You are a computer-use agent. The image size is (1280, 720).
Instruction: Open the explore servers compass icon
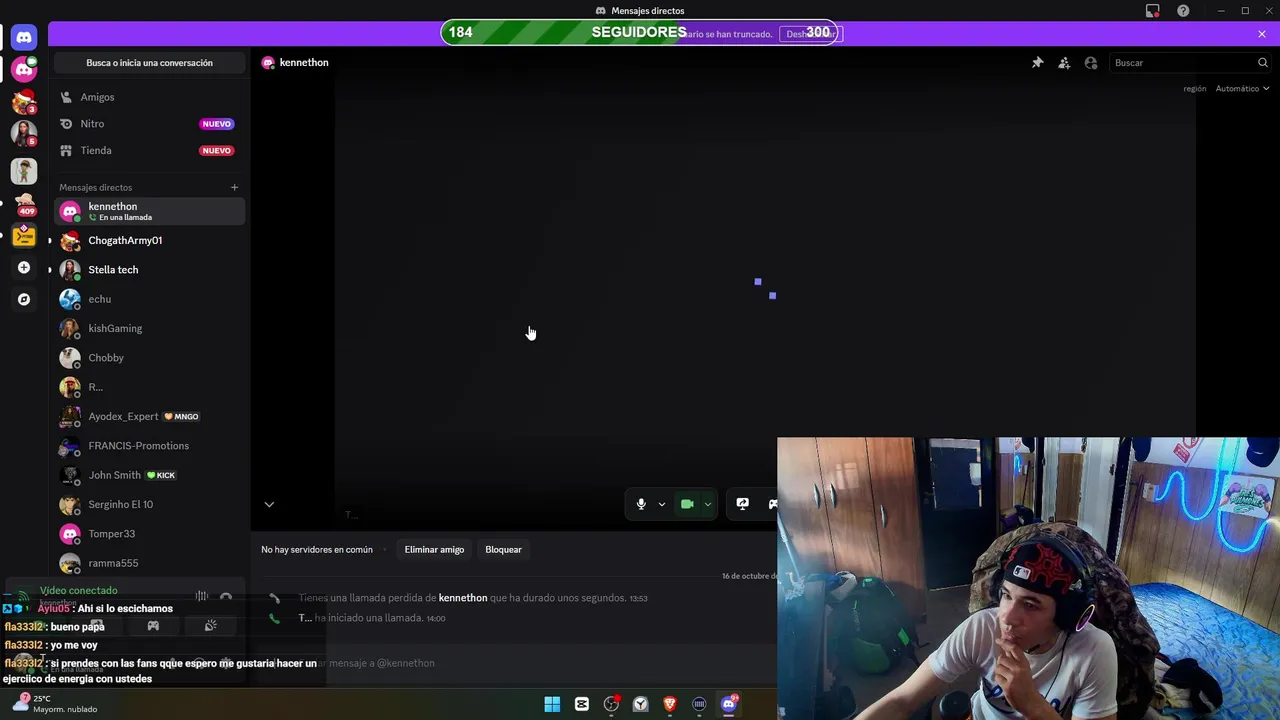tap(24, 299)
